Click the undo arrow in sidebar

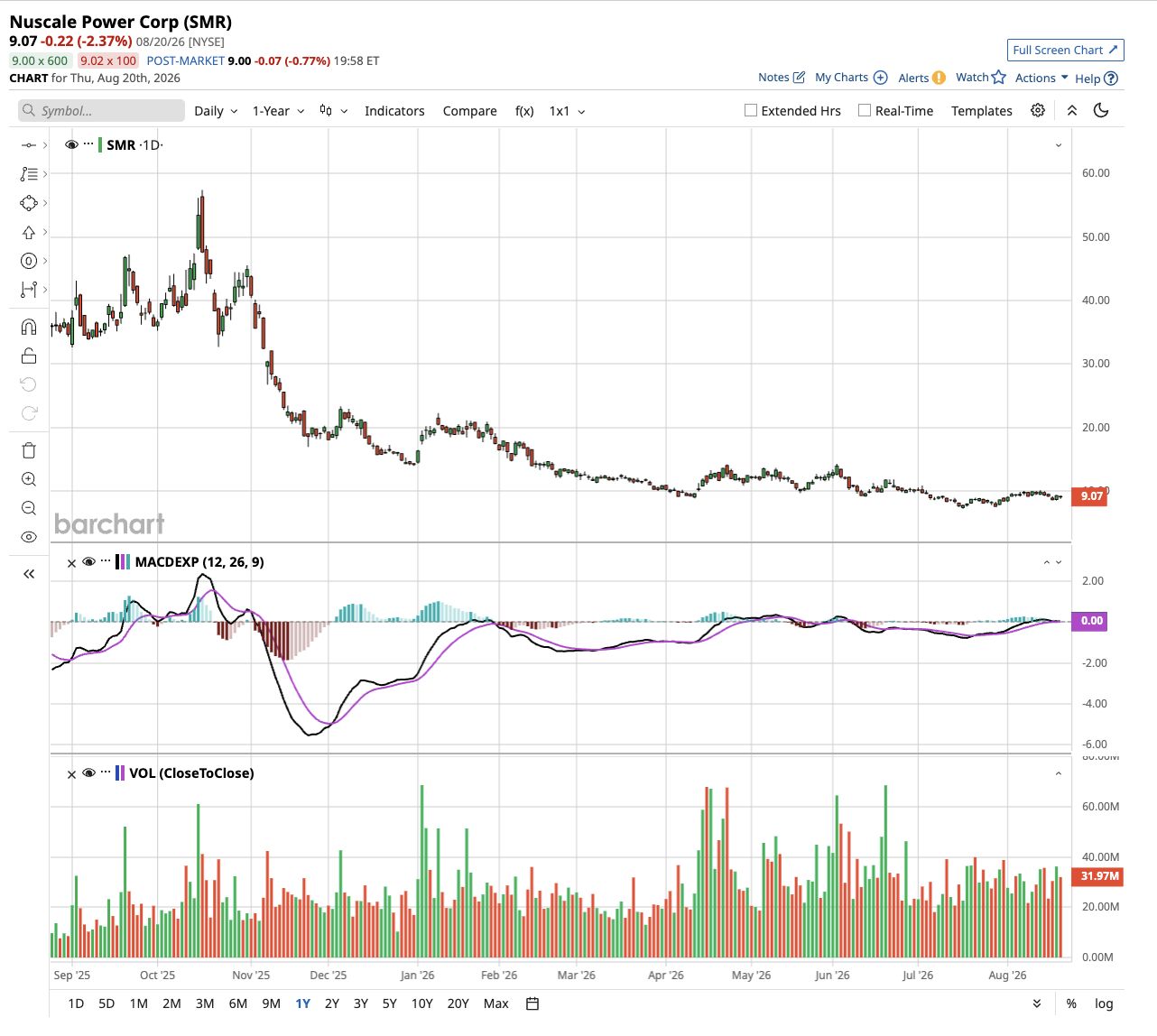(29, 384)
